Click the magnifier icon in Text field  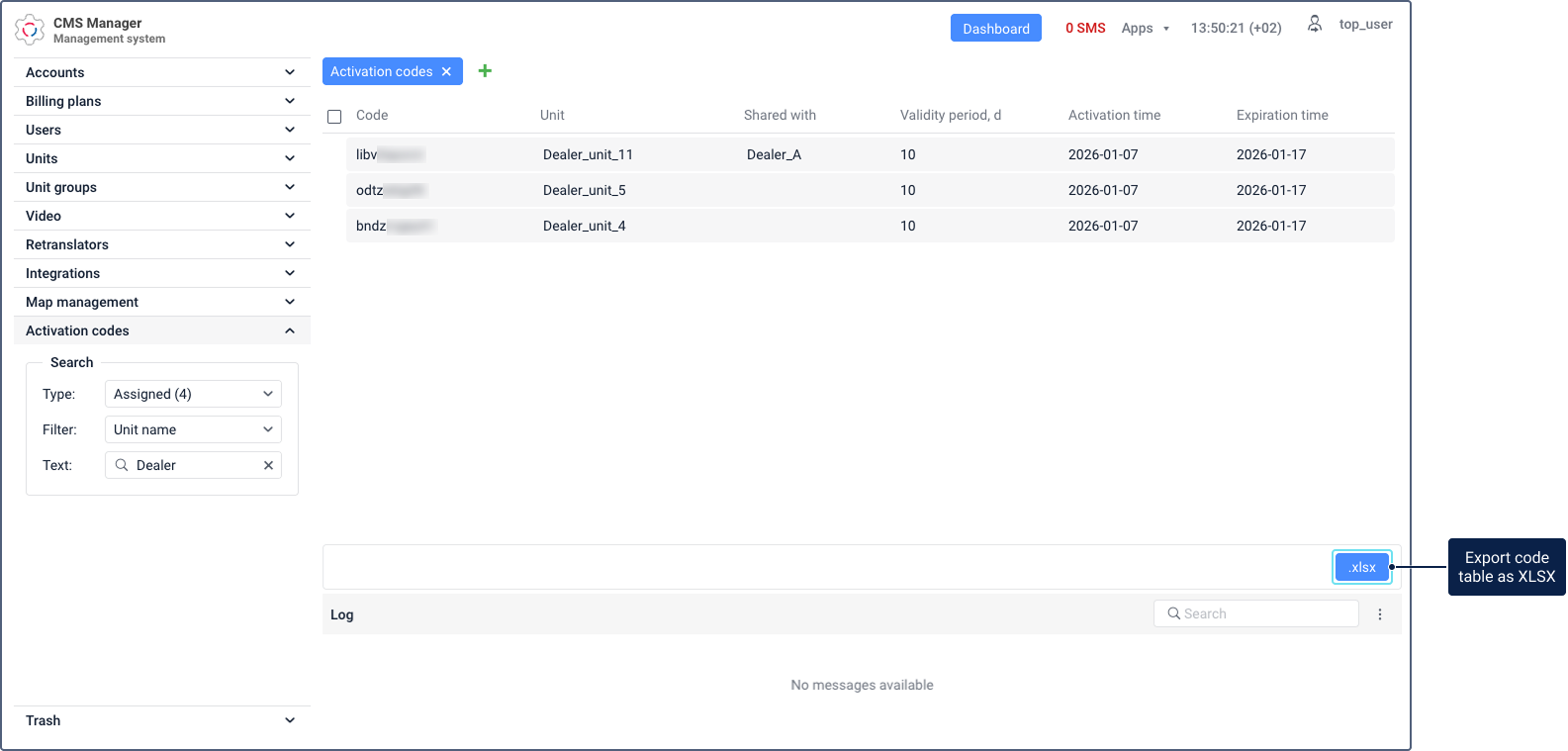coord(122,465)
